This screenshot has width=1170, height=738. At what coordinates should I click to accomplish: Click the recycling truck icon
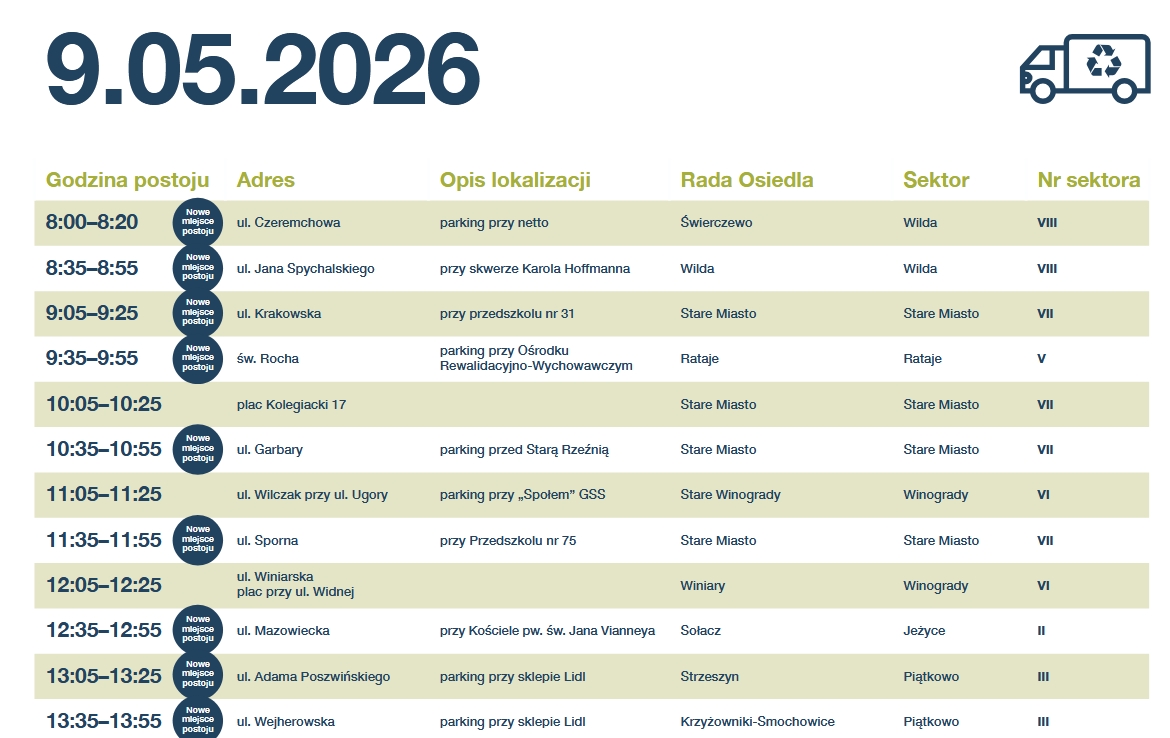(x=1084, y=68)
